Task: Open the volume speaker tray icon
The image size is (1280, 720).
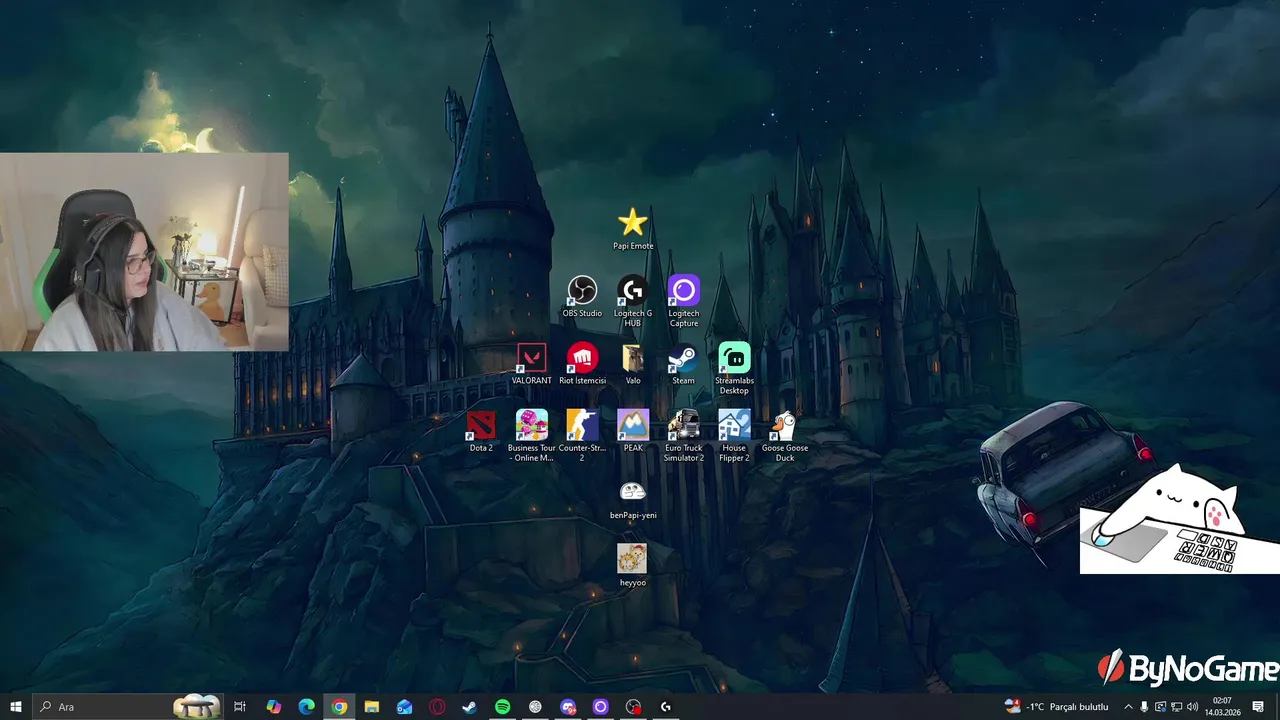Action: 1192,707
